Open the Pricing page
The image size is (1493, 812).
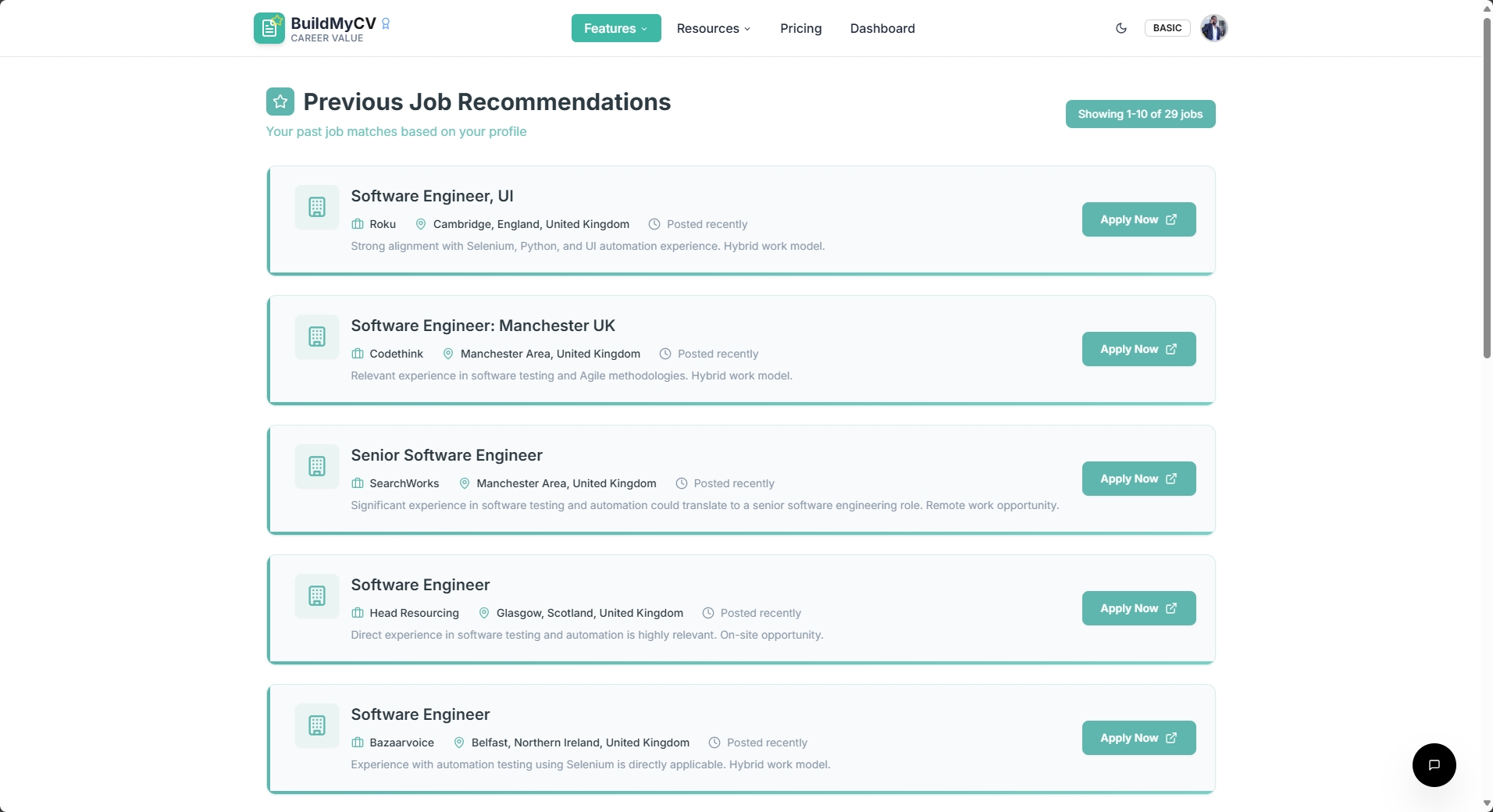pos(800,28)
